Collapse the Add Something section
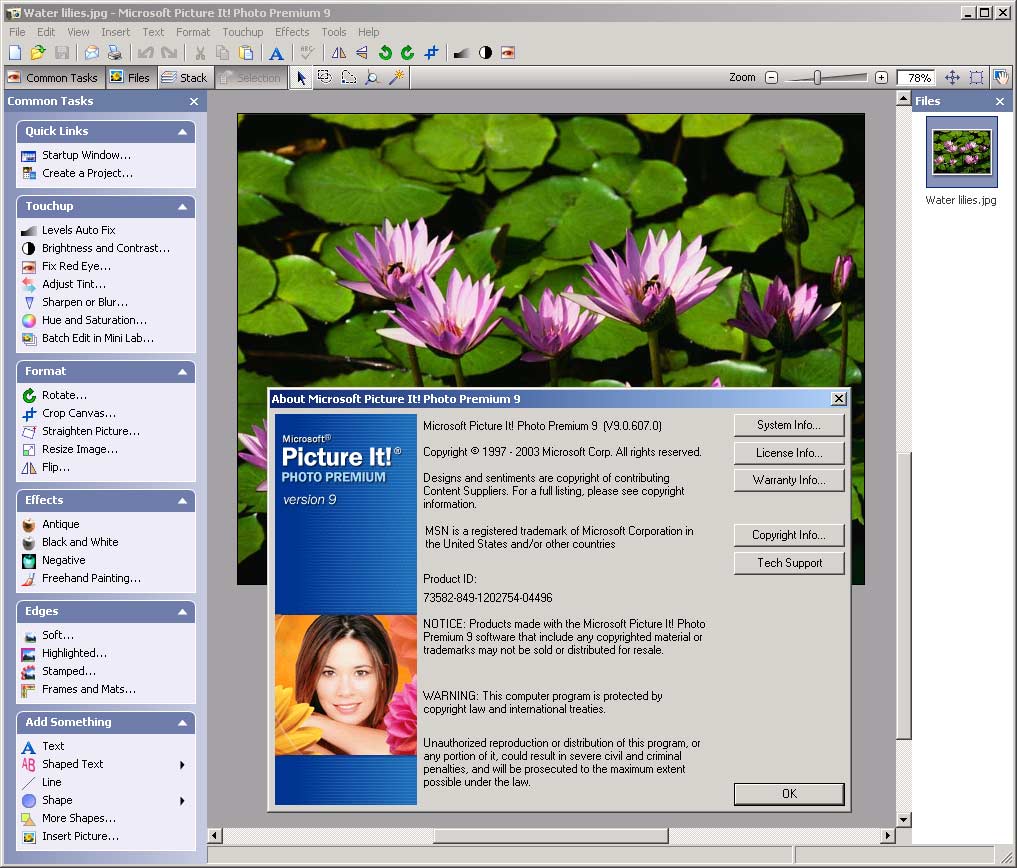Image resolution: width=1017 pixels, height=868 pixels. (x=182, y=723)
